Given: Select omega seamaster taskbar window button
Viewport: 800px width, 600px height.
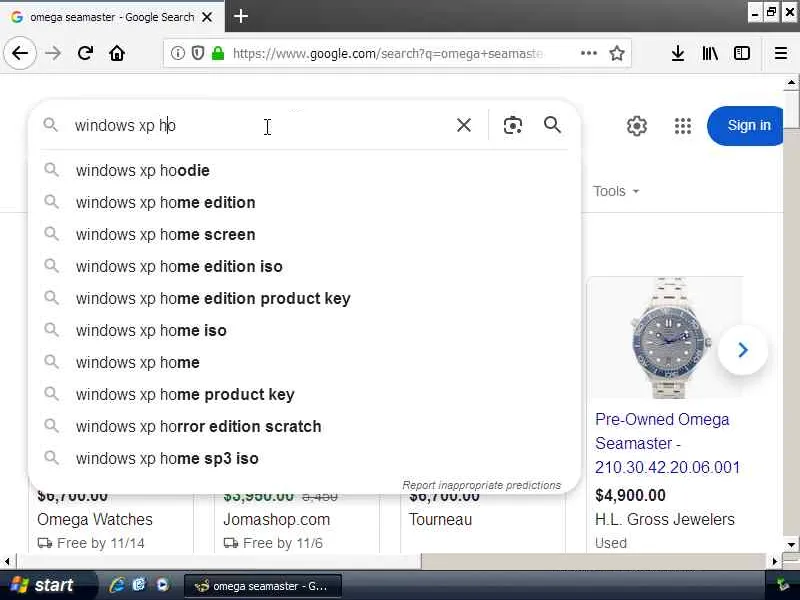Looking at the screenshot, I should (262, 586).
